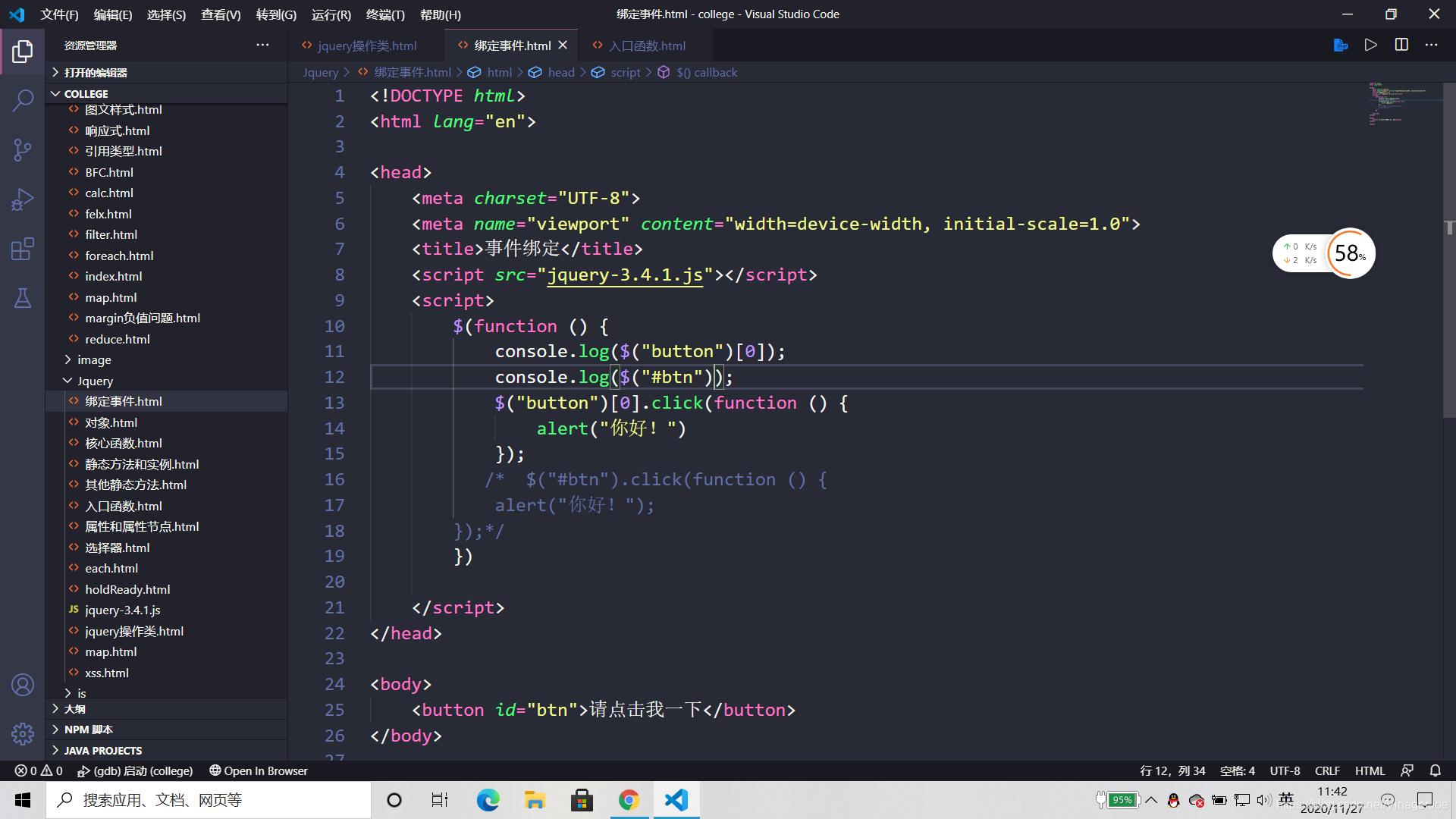Open the 文件(F) menu

[59, 14]
